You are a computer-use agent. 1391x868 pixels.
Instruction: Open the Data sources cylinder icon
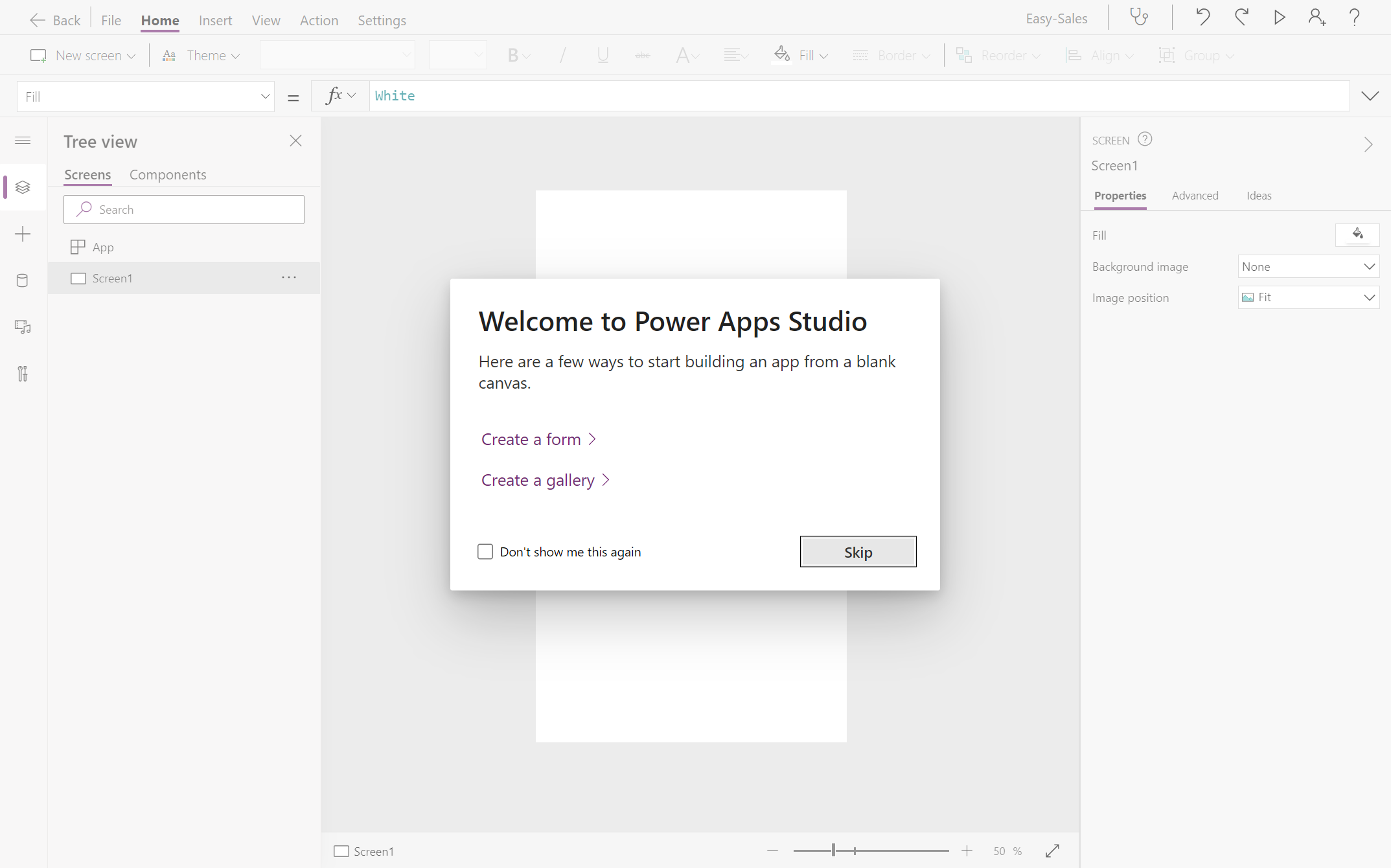(x=23, y=280)
